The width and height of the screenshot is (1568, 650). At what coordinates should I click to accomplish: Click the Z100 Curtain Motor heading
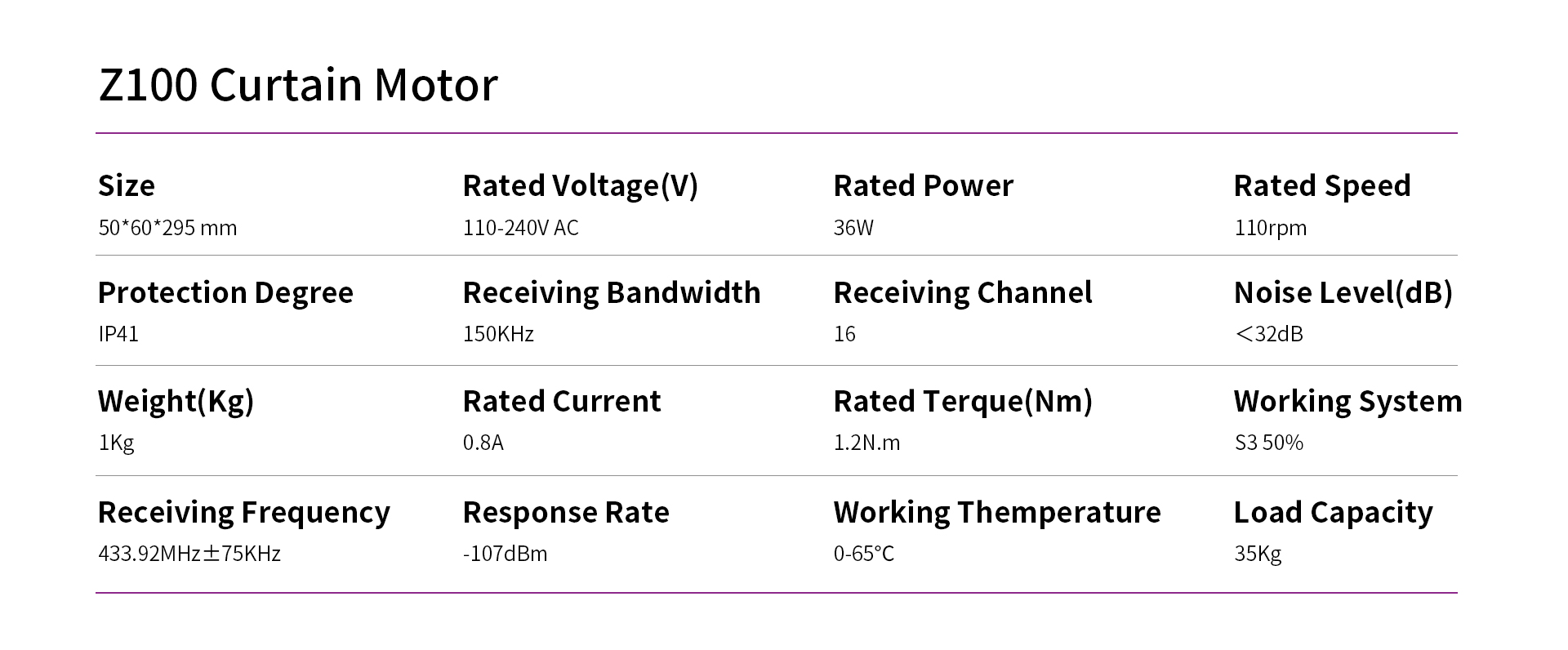click(298, 85)
